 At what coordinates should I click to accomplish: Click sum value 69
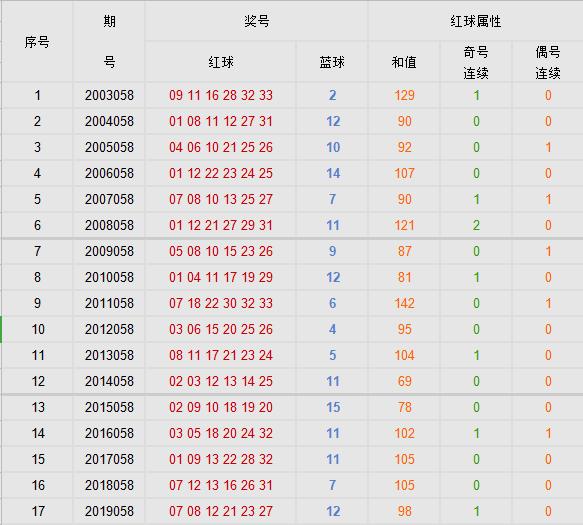click(x=404, y=381)
